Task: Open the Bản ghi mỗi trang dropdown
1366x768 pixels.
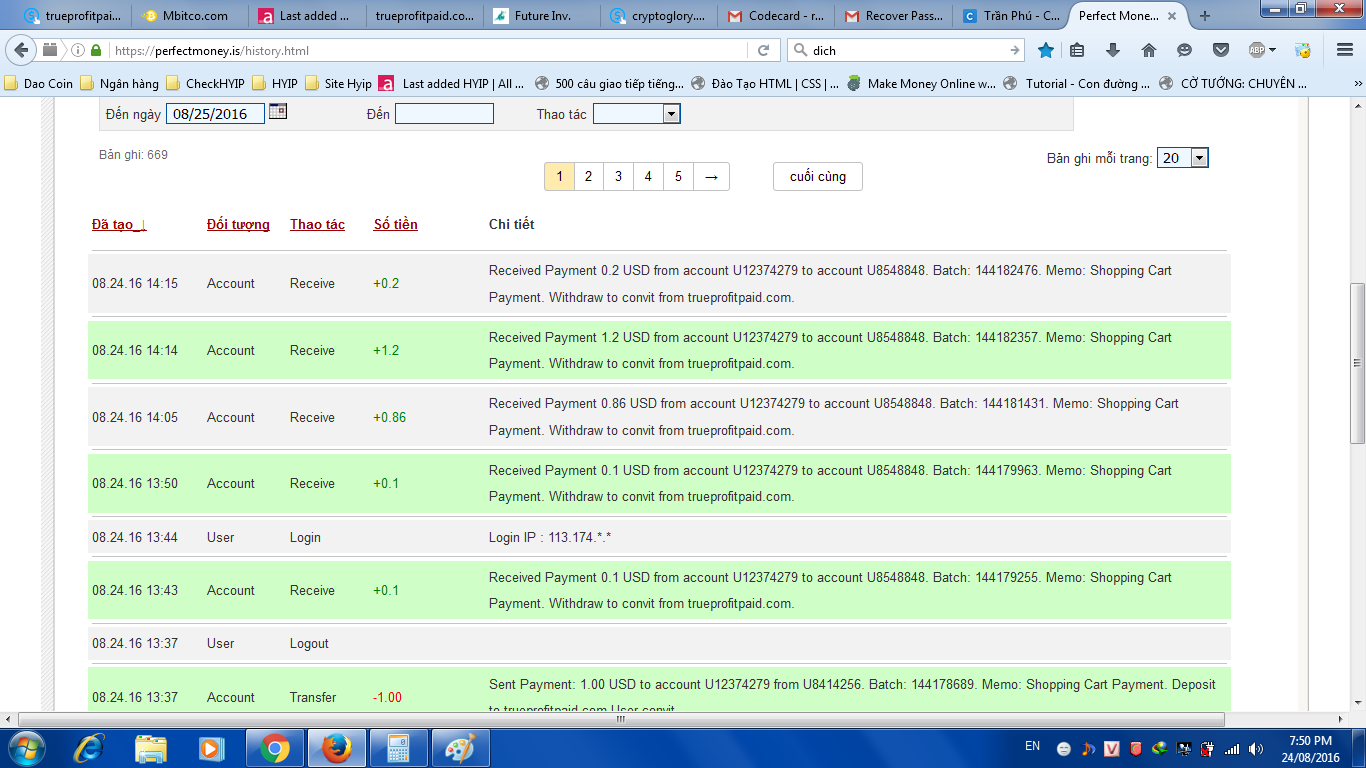Action: 1183,158
